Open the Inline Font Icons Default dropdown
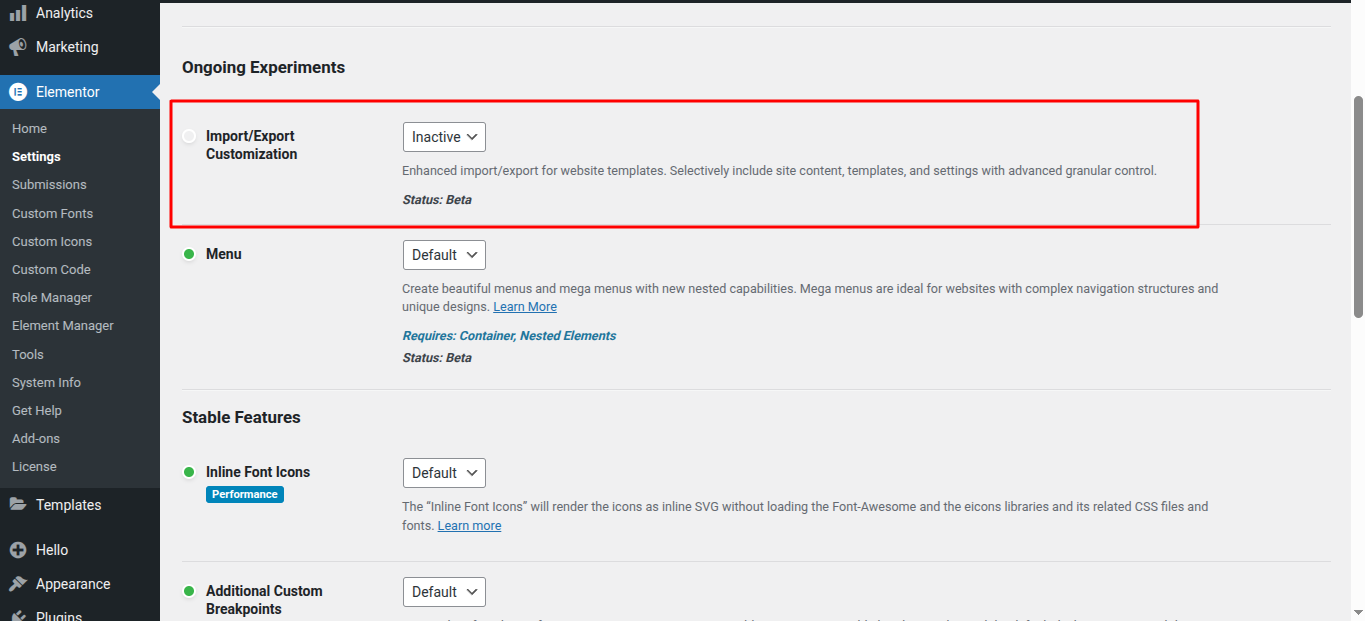The image size is (1365, 621). 444,473
